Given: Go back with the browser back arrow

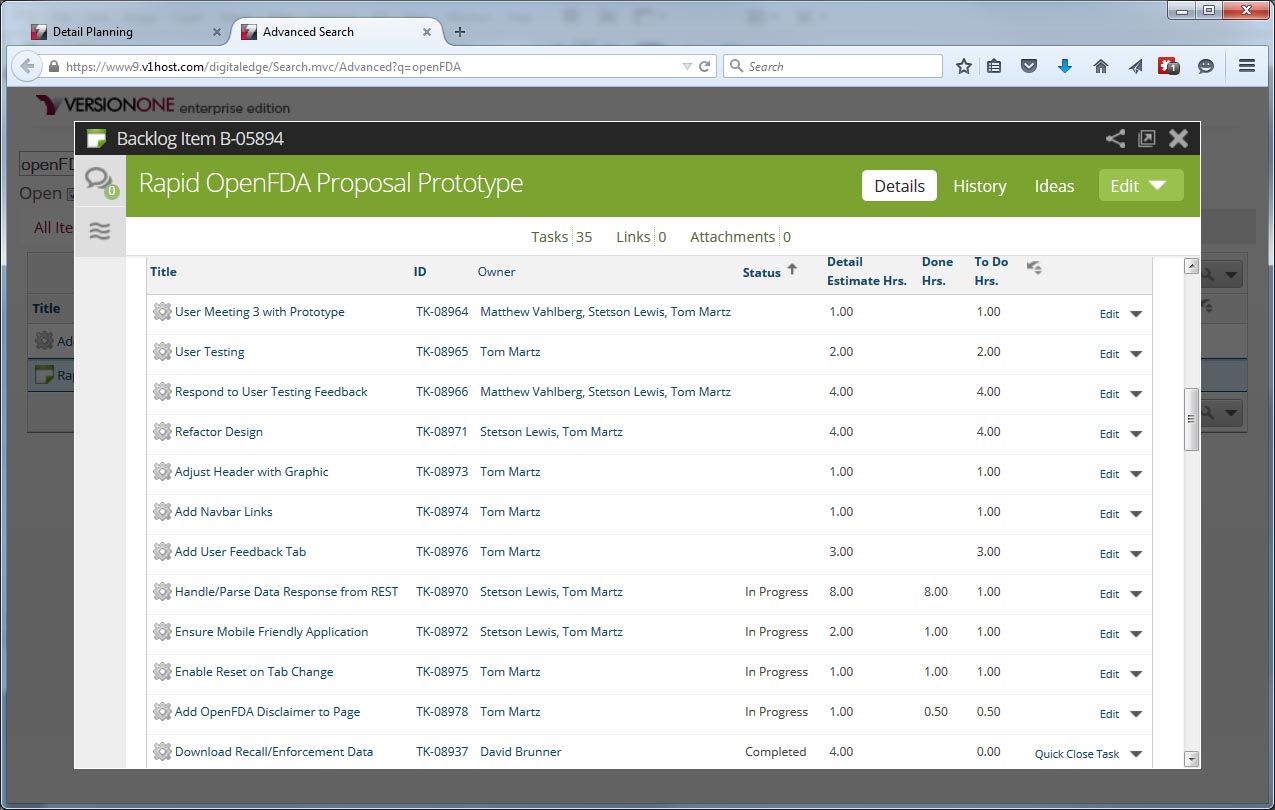Looking at the screenshot, I should [25, 66].
